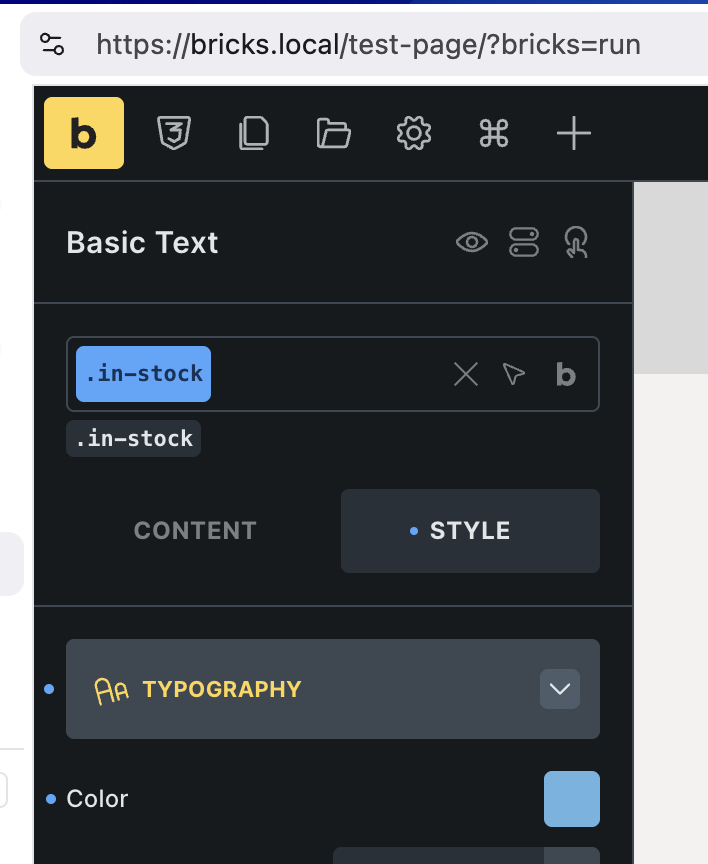Switch to the CONTENT tab
Viewport: 708px width, 864px height.
pyautogui.click(x=196, y=531)
